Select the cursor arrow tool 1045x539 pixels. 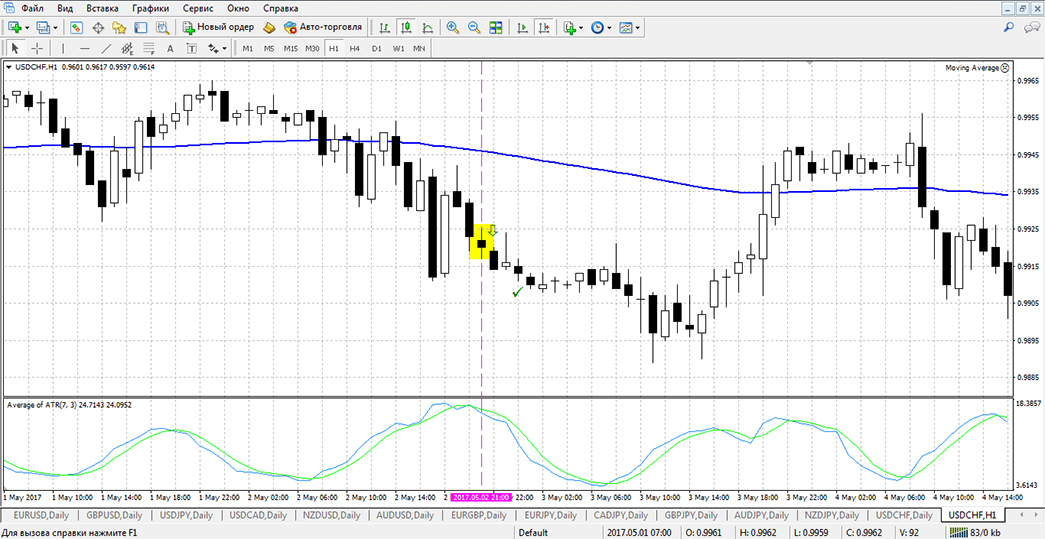[x=15, y=48]
